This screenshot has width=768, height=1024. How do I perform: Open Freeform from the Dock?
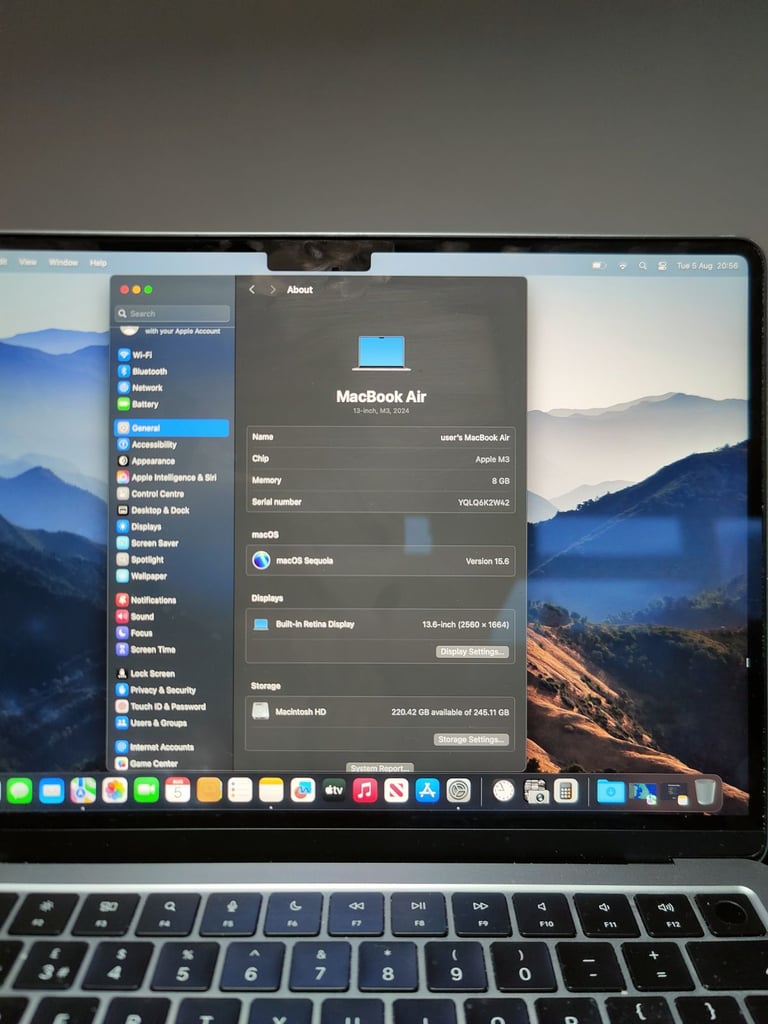point(302,790)
